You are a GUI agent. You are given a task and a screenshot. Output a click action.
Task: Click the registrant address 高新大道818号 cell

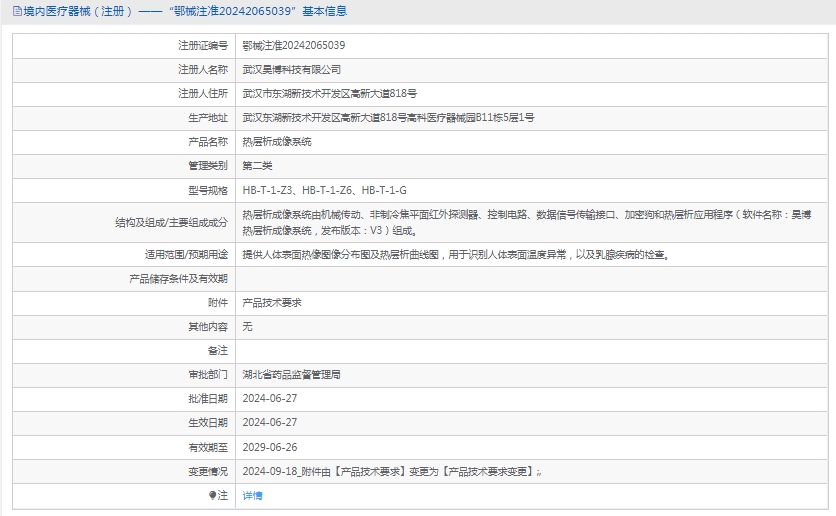click(330, 94)
